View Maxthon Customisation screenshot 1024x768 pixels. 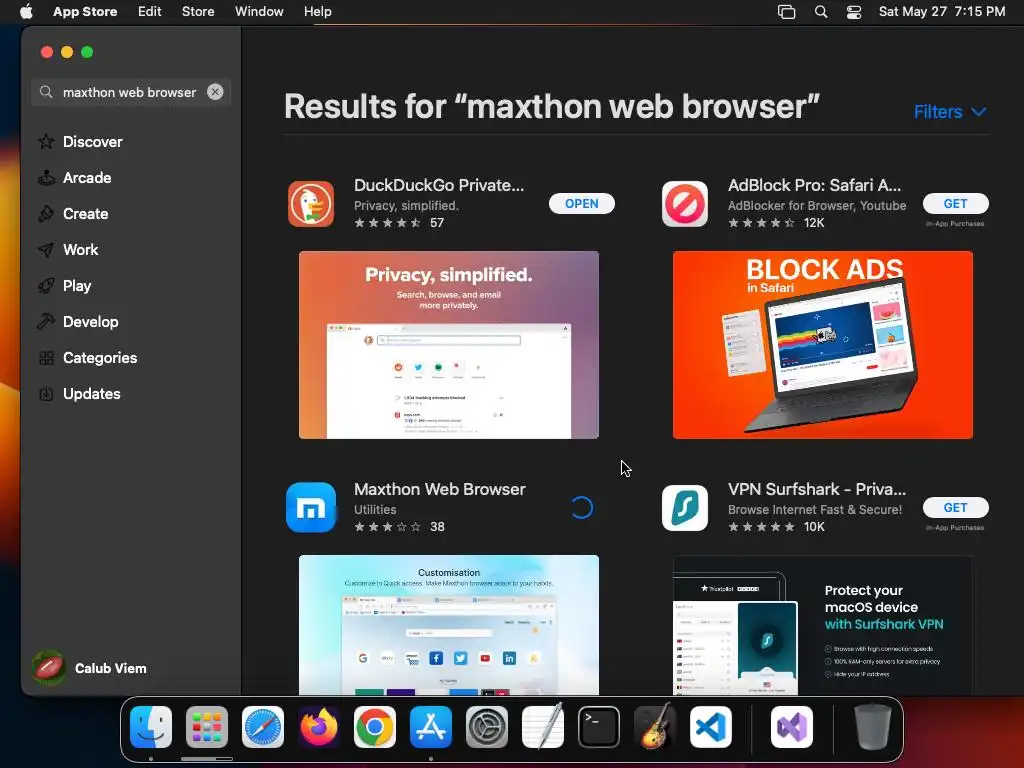click(x=449, y=625)
